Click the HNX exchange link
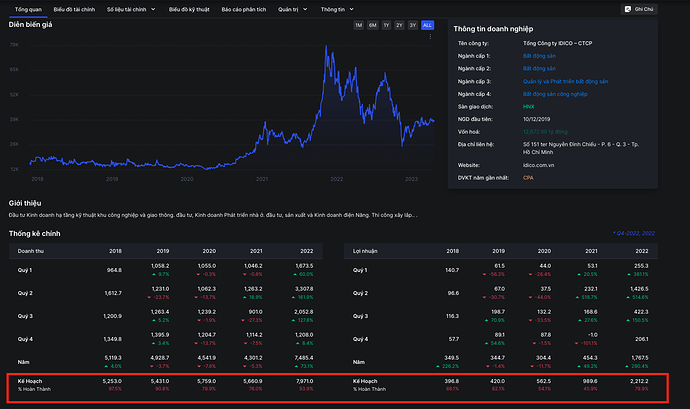The height and width of the screenshot is (409, 690). click(x=528, y=105)
